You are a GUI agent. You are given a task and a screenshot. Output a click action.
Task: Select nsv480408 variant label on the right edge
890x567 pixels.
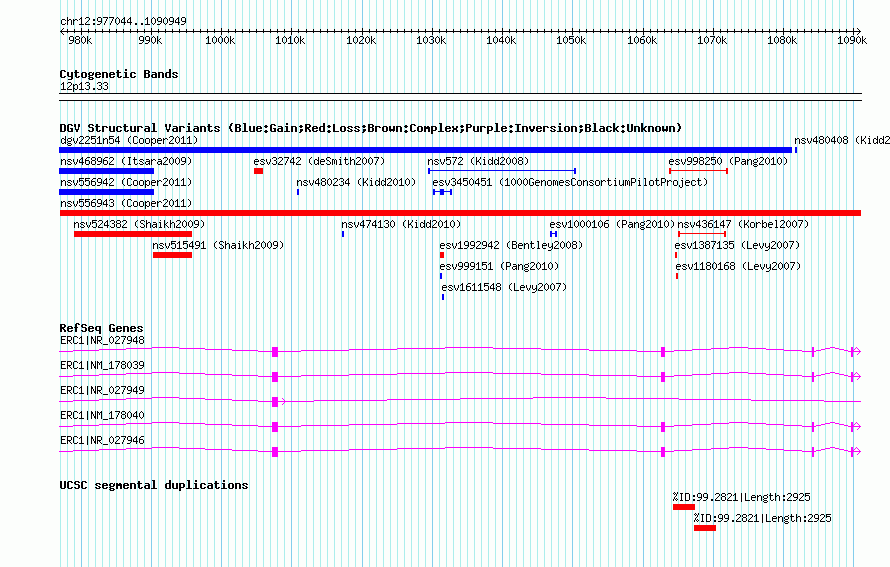point(841,140)
